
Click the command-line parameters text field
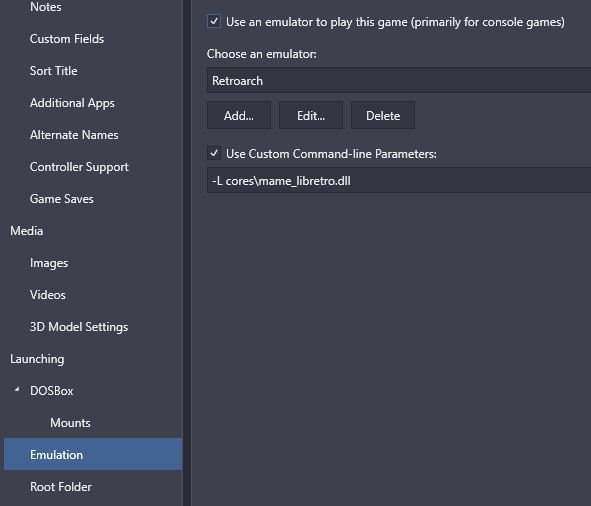coord(399,181)
